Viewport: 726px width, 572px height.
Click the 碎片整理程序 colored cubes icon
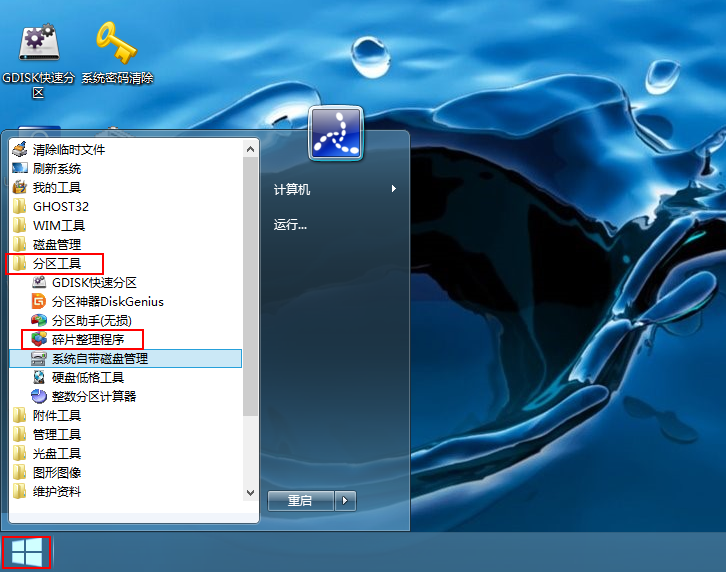(39, 339)
